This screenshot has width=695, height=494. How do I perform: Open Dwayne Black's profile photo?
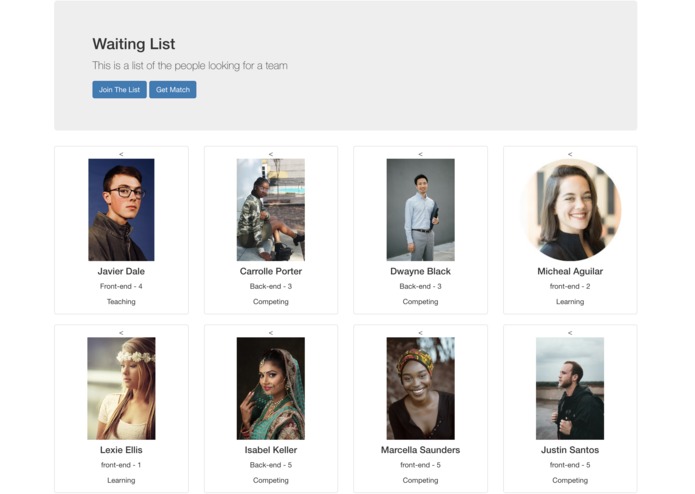click(x=420, y=210)
